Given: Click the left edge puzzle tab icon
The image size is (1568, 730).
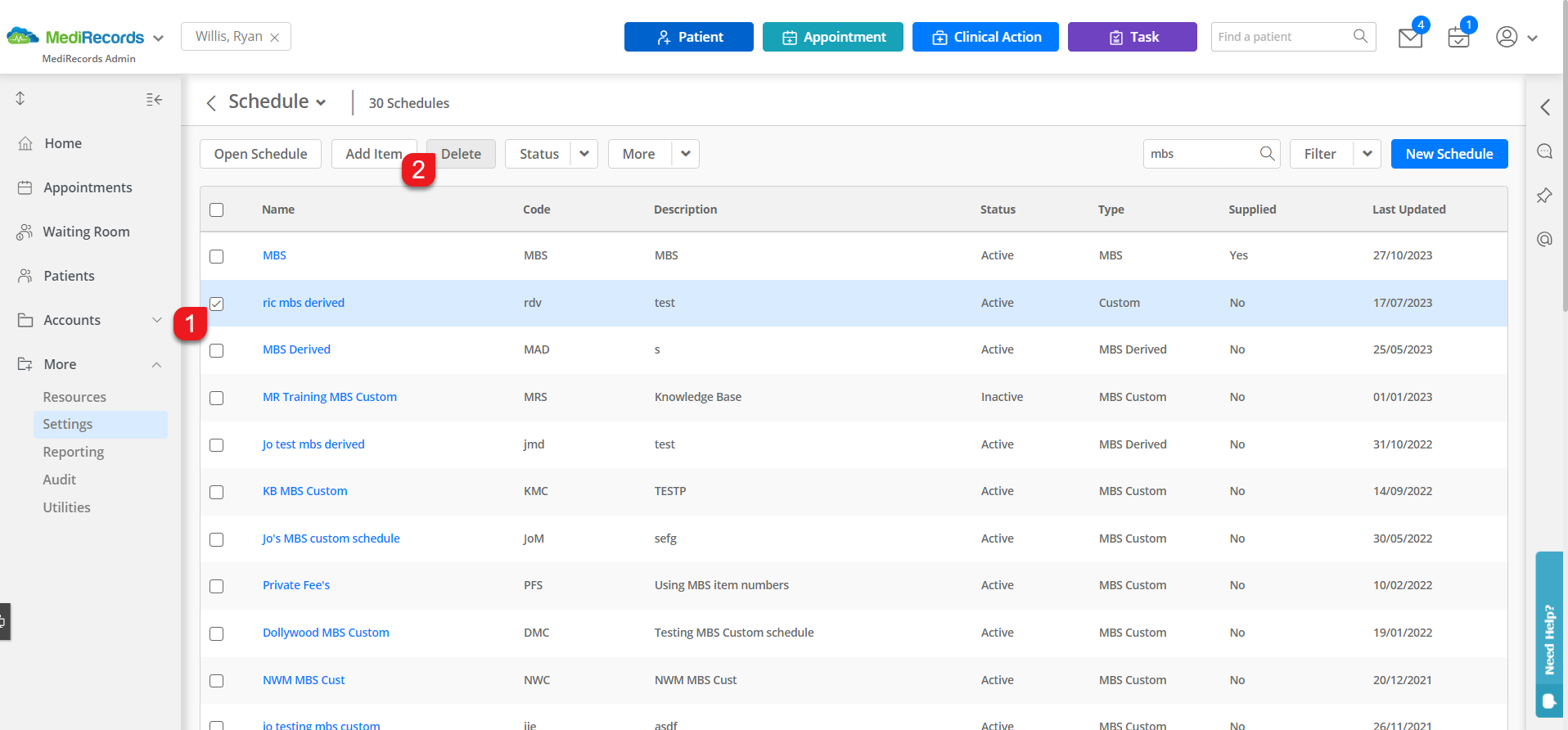Looking at the screenshot, I should [4, 621].
